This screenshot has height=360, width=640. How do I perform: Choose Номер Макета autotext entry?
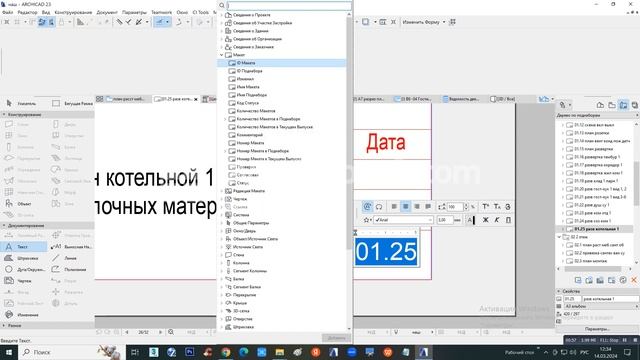(250, 143)
